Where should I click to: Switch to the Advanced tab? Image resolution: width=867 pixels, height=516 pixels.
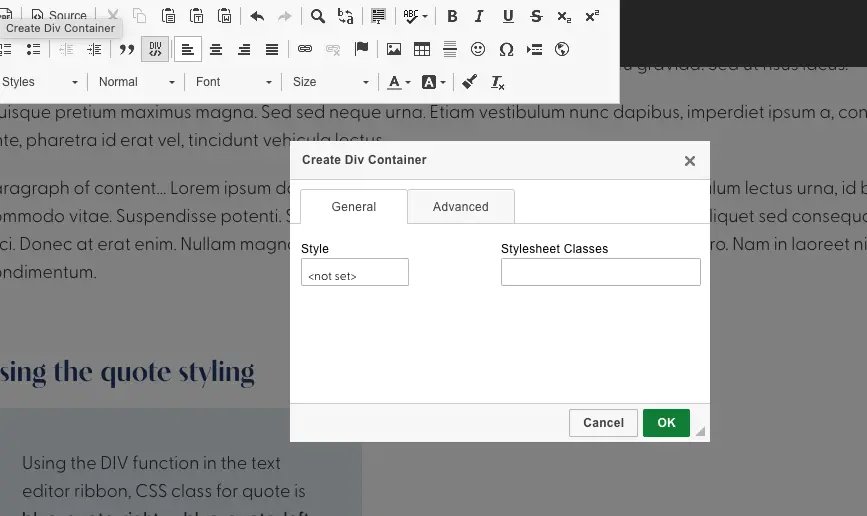pos(460,207)
